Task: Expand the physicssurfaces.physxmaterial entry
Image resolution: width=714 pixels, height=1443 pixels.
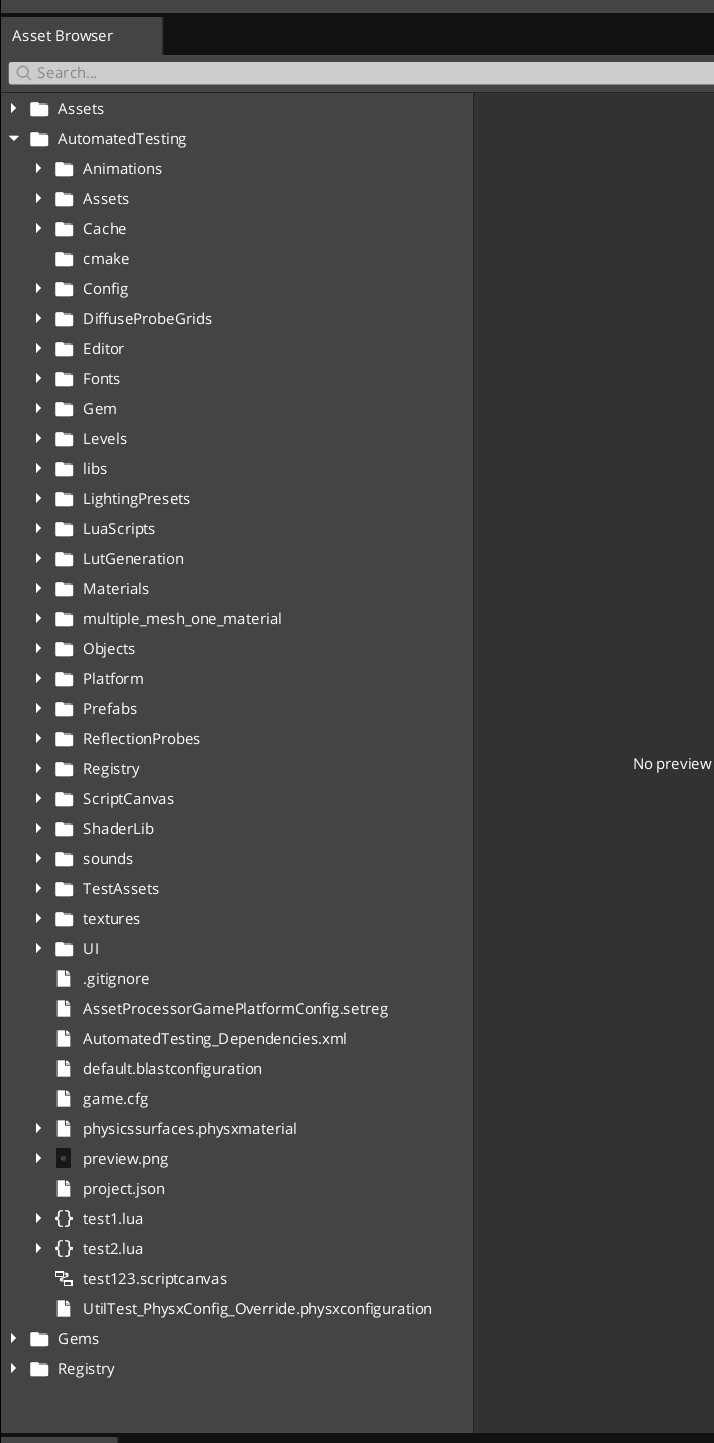Action: [38, 1128]
